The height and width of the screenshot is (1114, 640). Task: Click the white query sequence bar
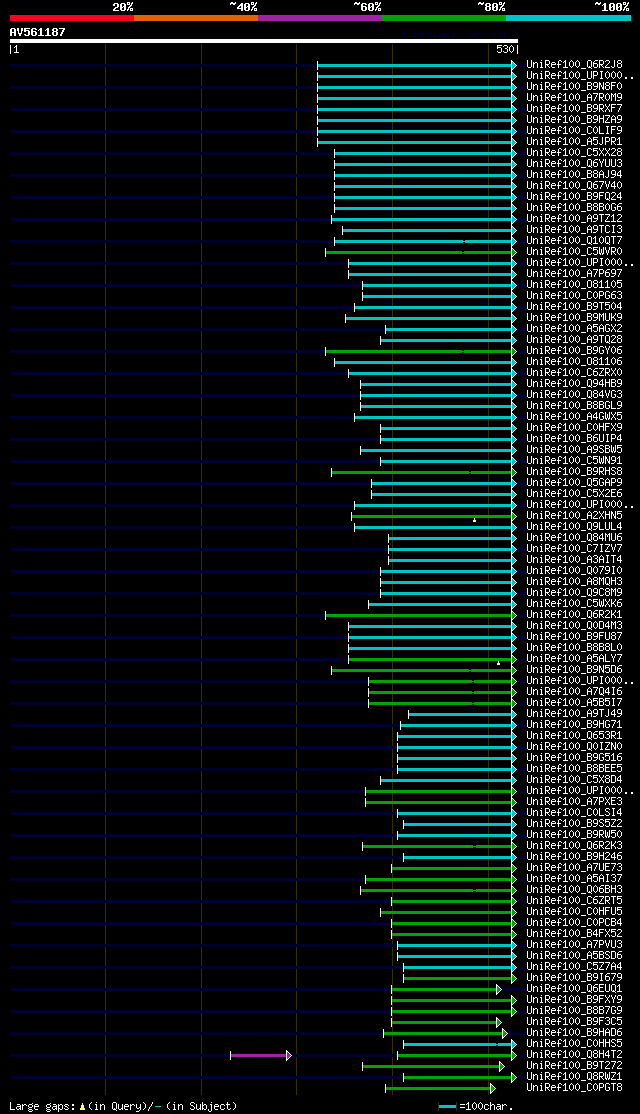coord(264,41)
